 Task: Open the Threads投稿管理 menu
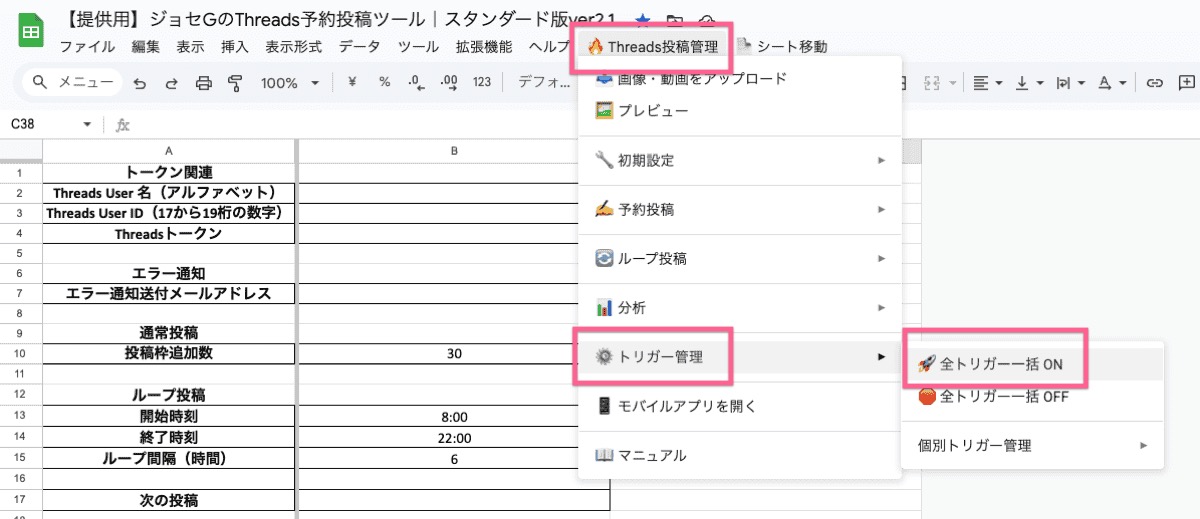[x=652, y=46]
